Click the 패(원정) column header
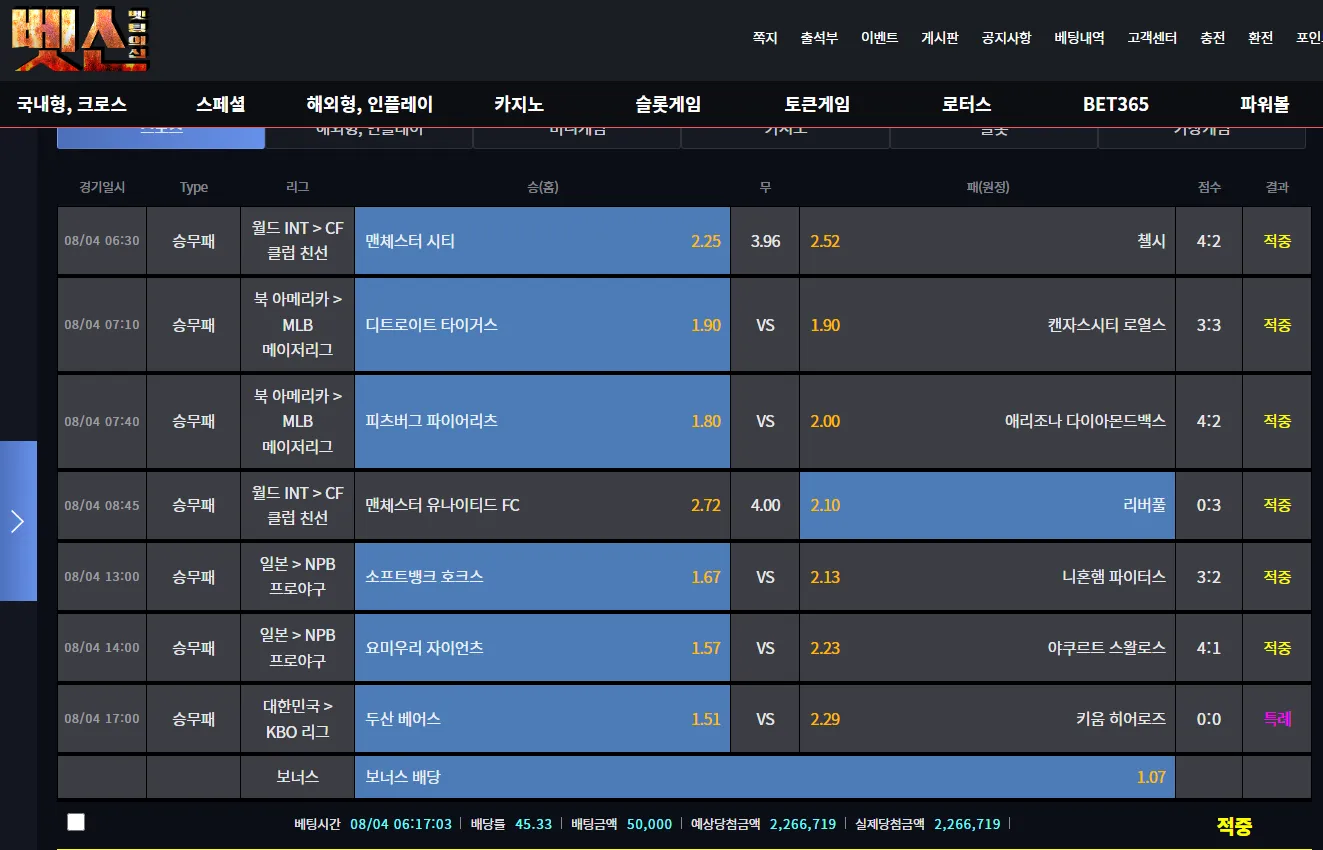 click(987, 187)
